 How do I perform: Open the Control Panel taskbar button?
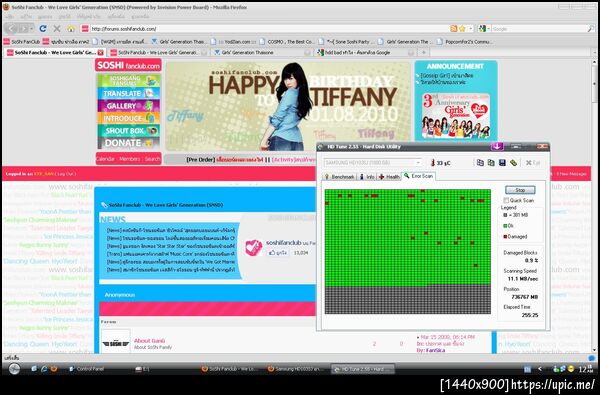pos(86,369)
